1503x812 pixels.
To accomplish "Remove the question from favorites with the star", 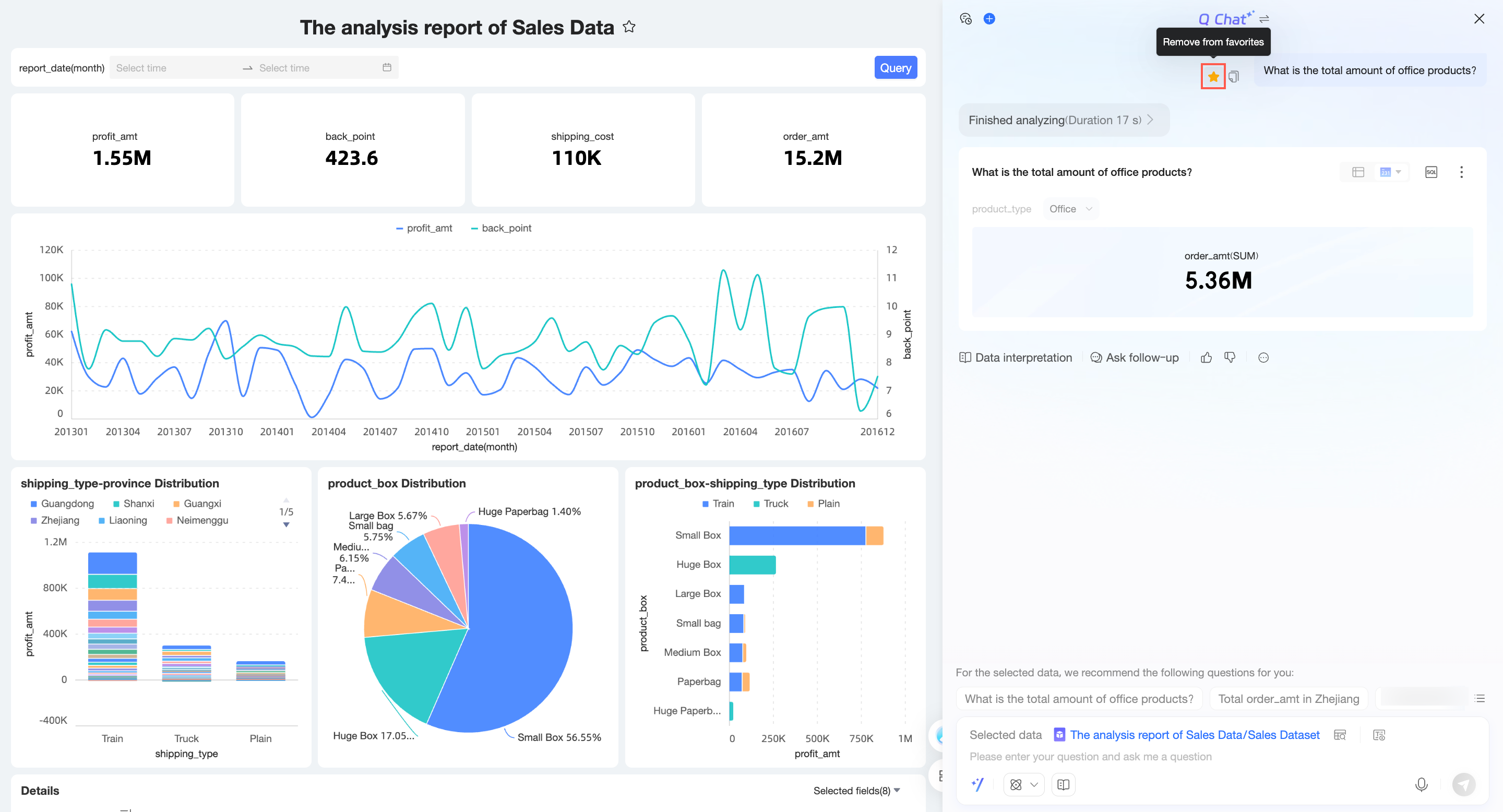I will [1213, 76].
